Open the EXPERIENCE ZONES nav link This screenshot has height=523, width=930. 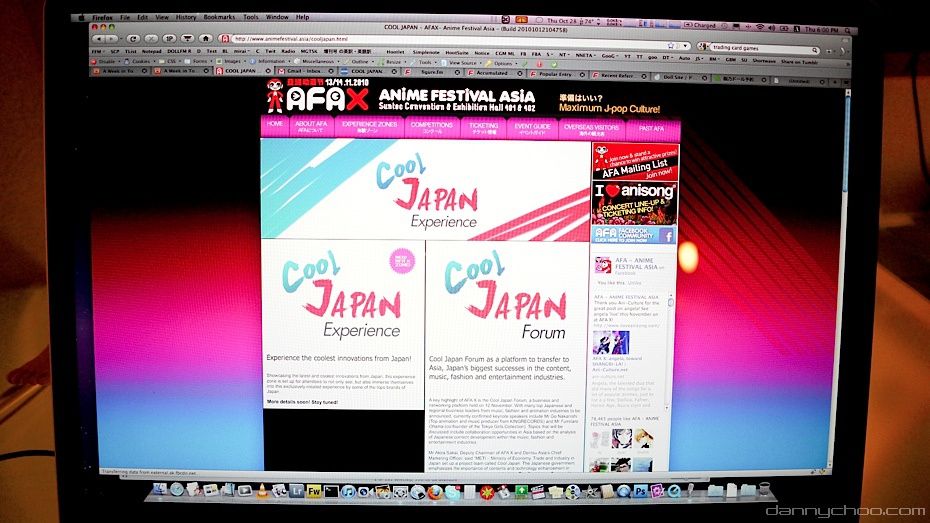click(x=369, y=127)
